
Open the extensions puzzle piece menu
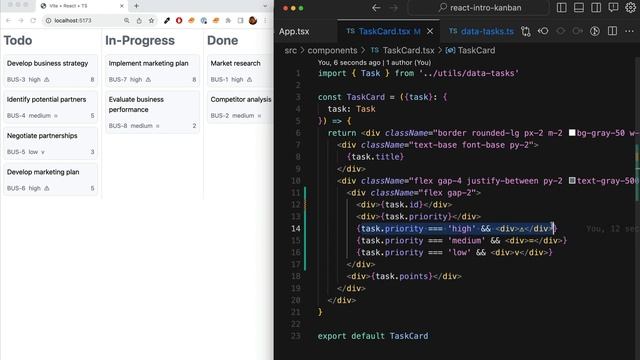tap(228, 20)
